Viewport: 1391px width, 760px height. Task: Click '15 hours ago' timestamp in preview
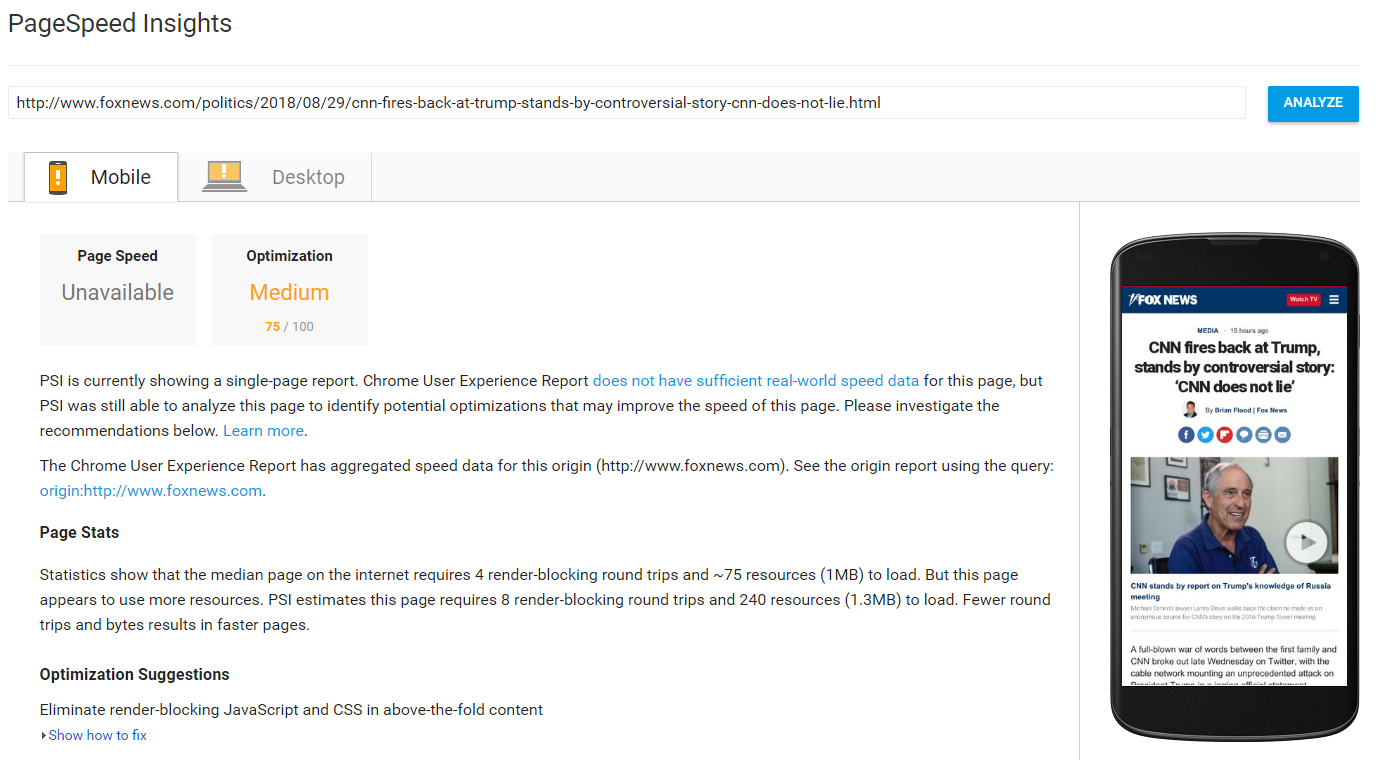(x=1249, y=330)
